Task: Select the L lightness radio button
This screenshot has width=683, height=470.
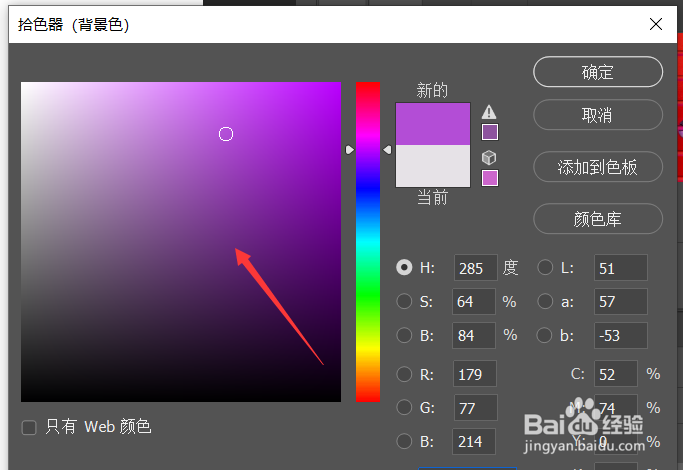Action: tap(545, 267)
